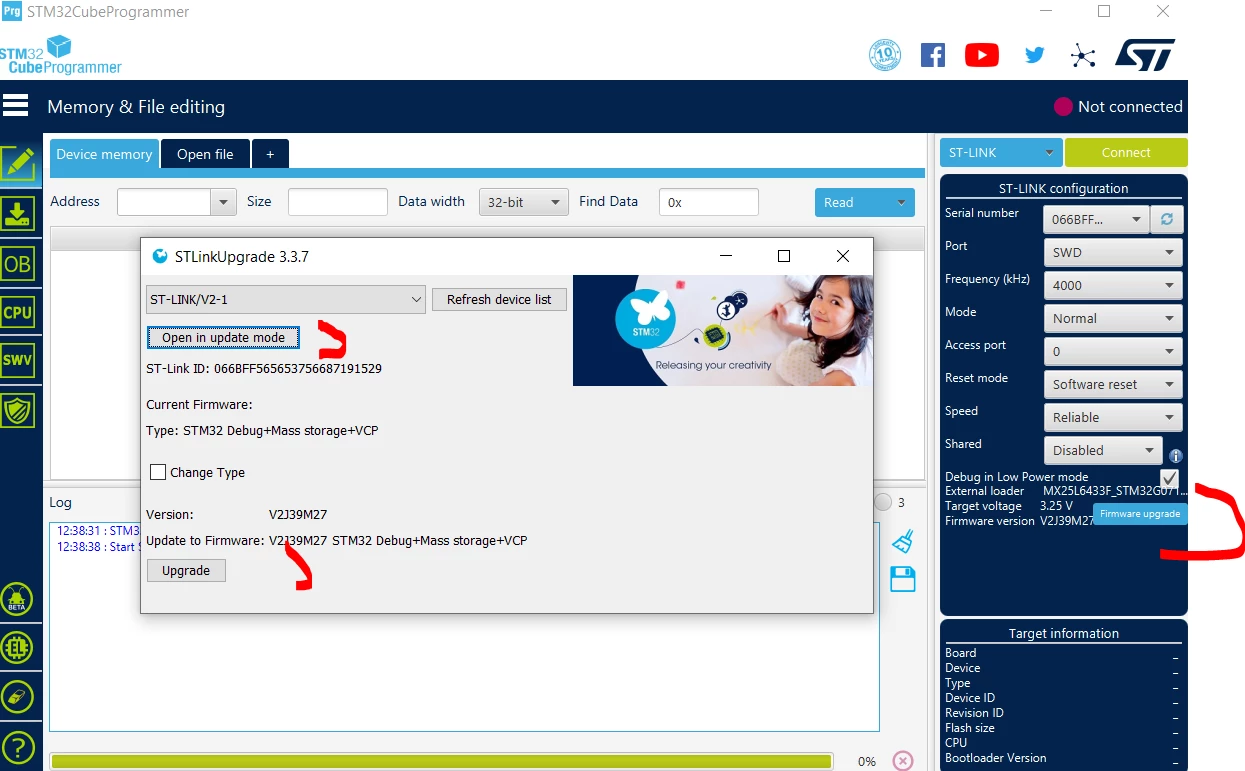Click the Target voltage 3.25 V value
The image size is (1245, 771).
tap(1056, 506)
